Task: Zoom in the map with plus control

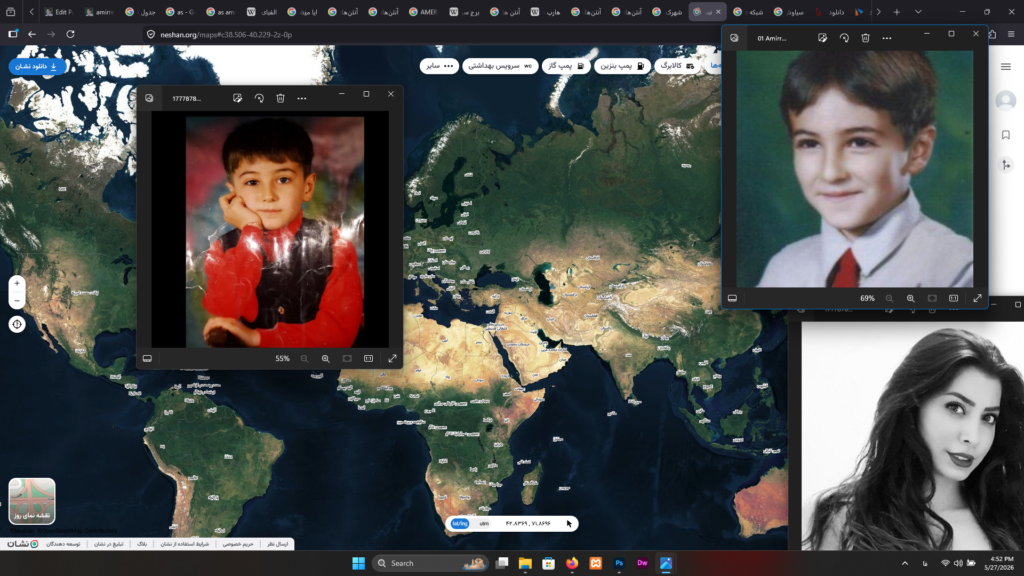Action: tap(17, 283)
